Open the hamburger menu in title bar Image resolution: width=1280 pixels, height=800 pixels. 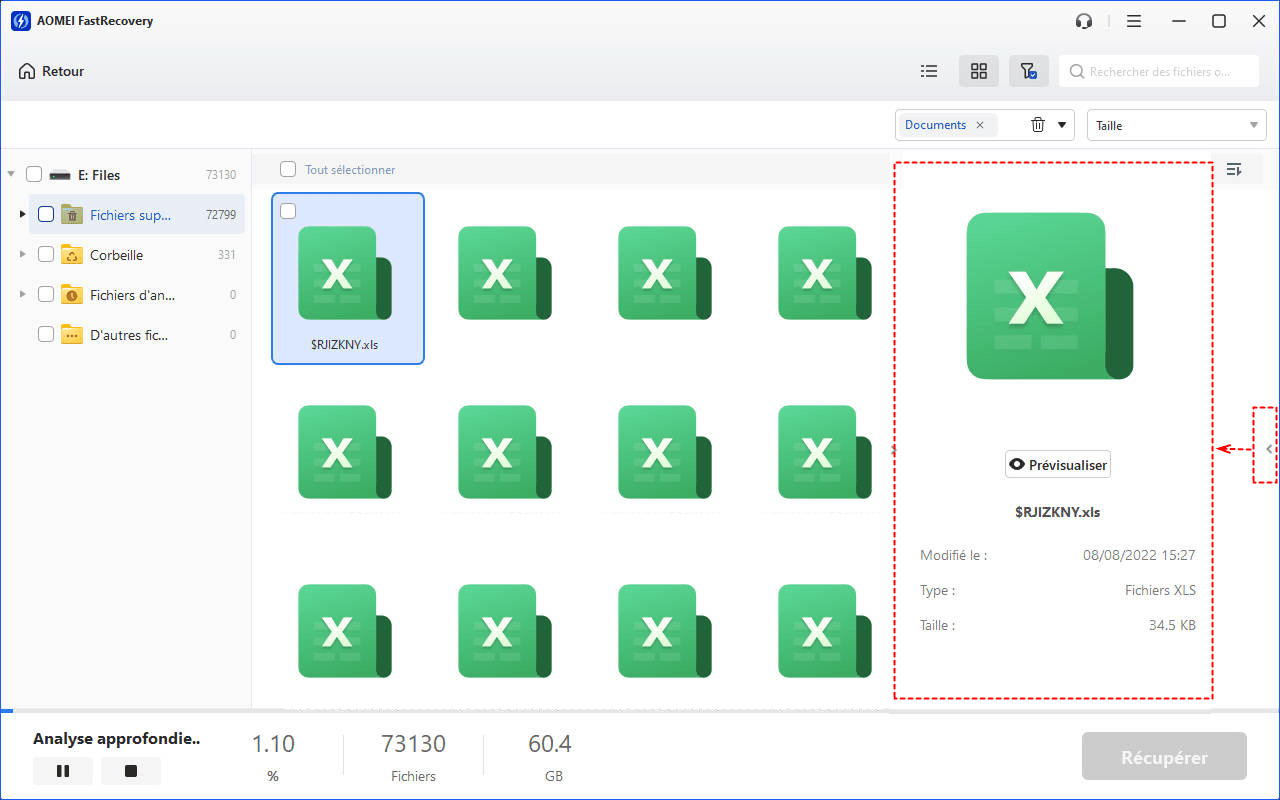(1133, 21)
